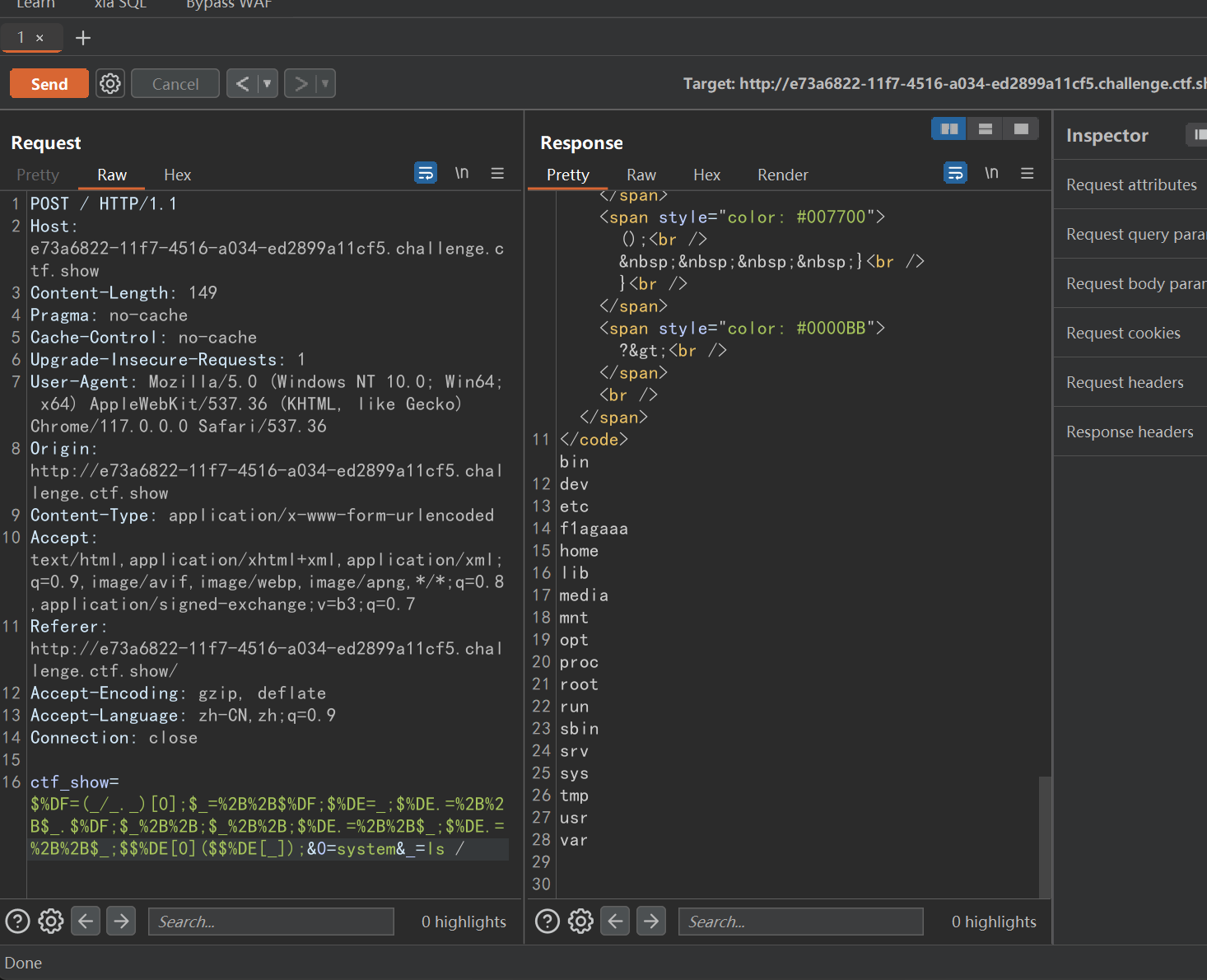The height and width of the screenshot is (980, 1207).
Task: Open request settings gear next to Send
Action: point(110,84)
